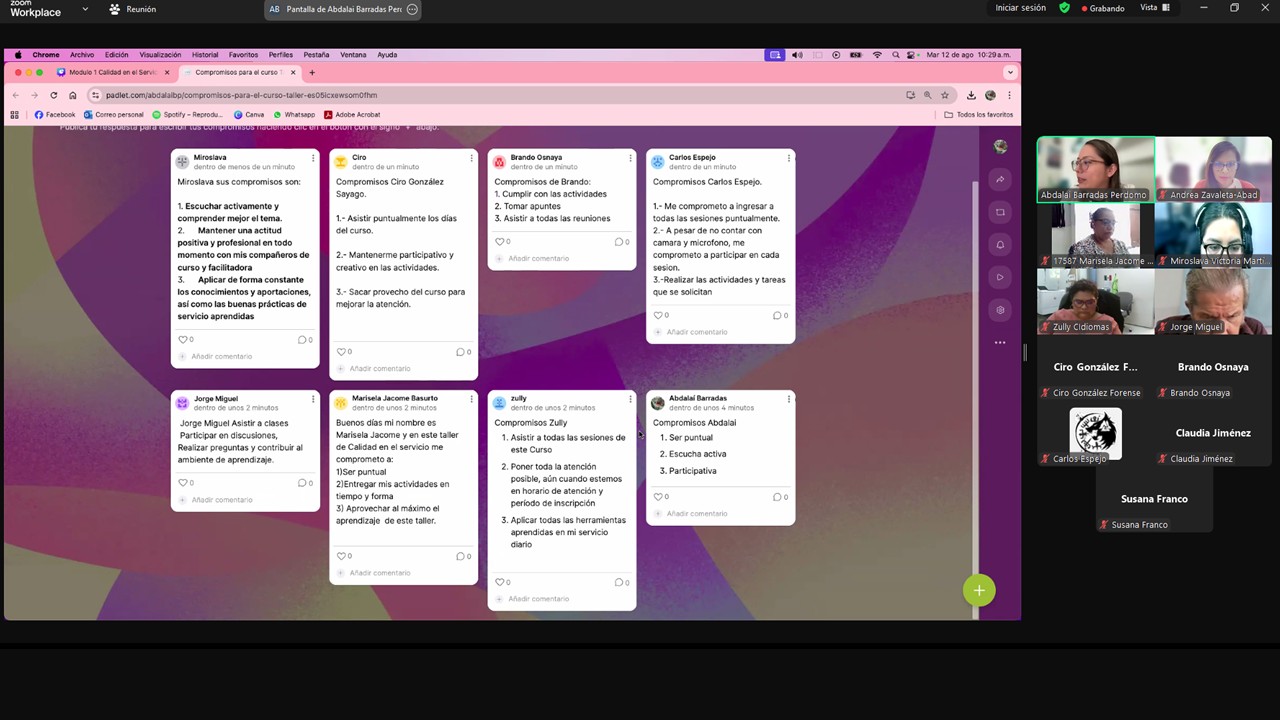Open three-dot menu on Carlos Espejo post

[x=789, y=158]
